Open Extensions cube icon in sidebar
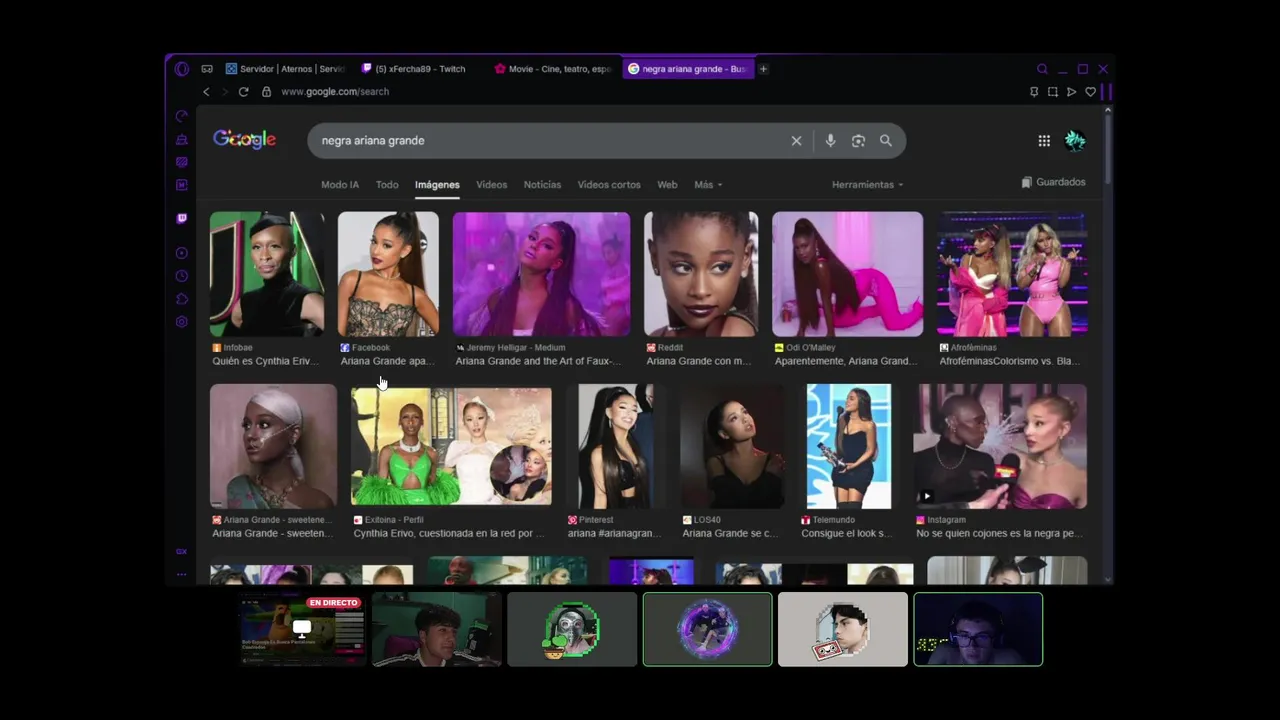Image resolution: width=1280 pixels, height=720 pixels. click(x=182, y=299)
